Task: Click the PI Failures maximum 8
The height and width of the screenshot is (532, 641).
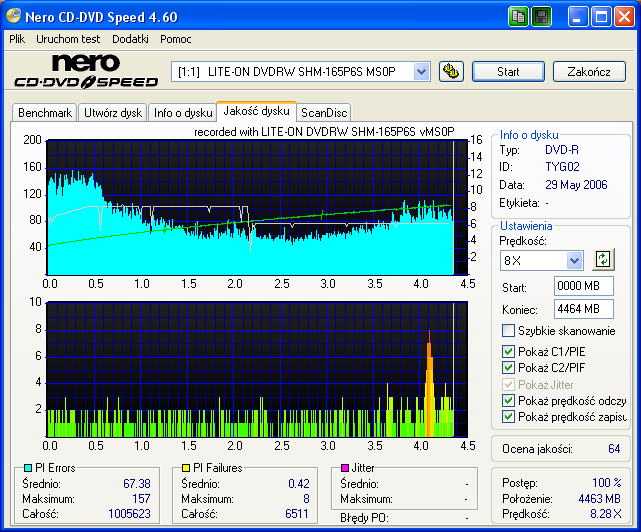Action: pyautogui.click(x=306, y=499)
